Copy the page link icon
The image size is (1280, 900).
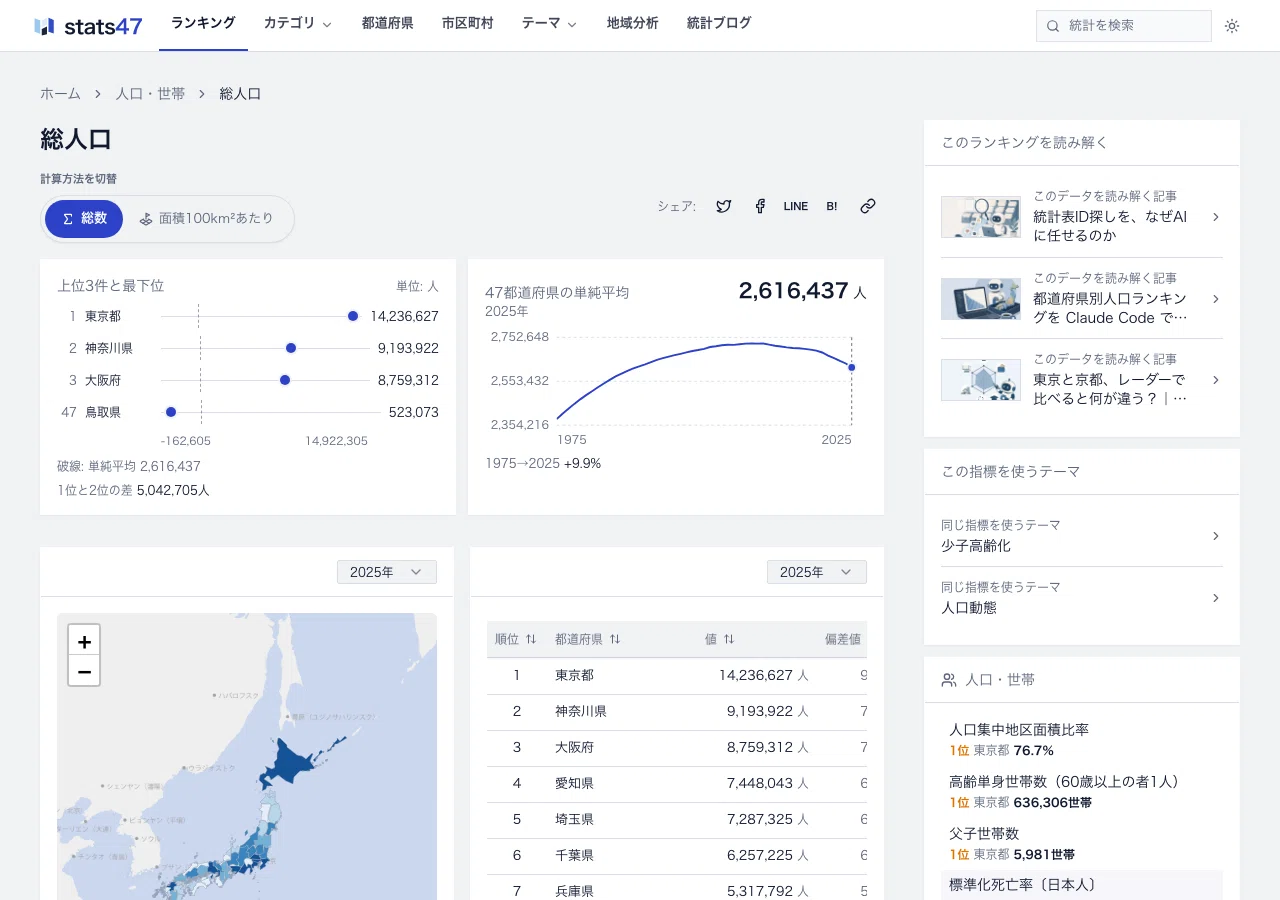(868, 206)
